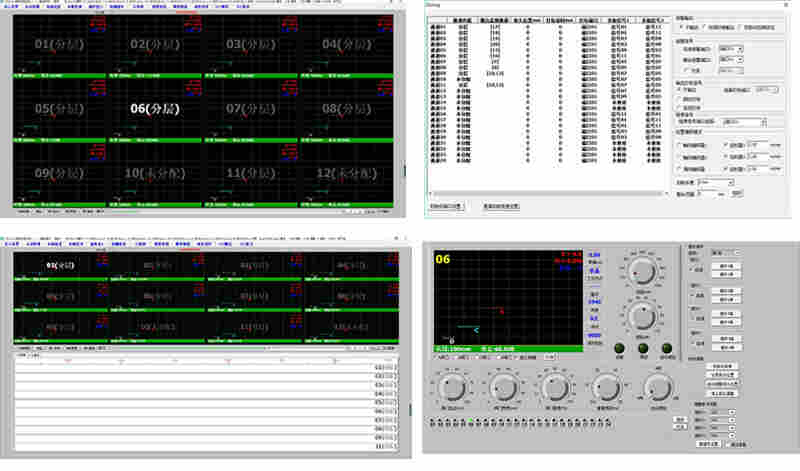Click the leftmost round green indicator below the knobs
This screenshot has height=471, width=800.
pos(620,349)
